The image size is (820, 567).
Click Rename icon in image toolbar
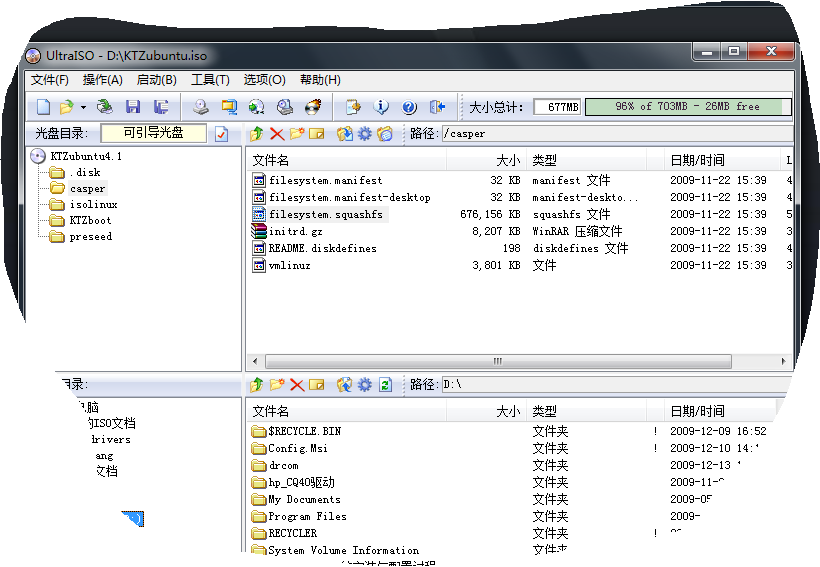pyautogui.click(x=317, y=134)
